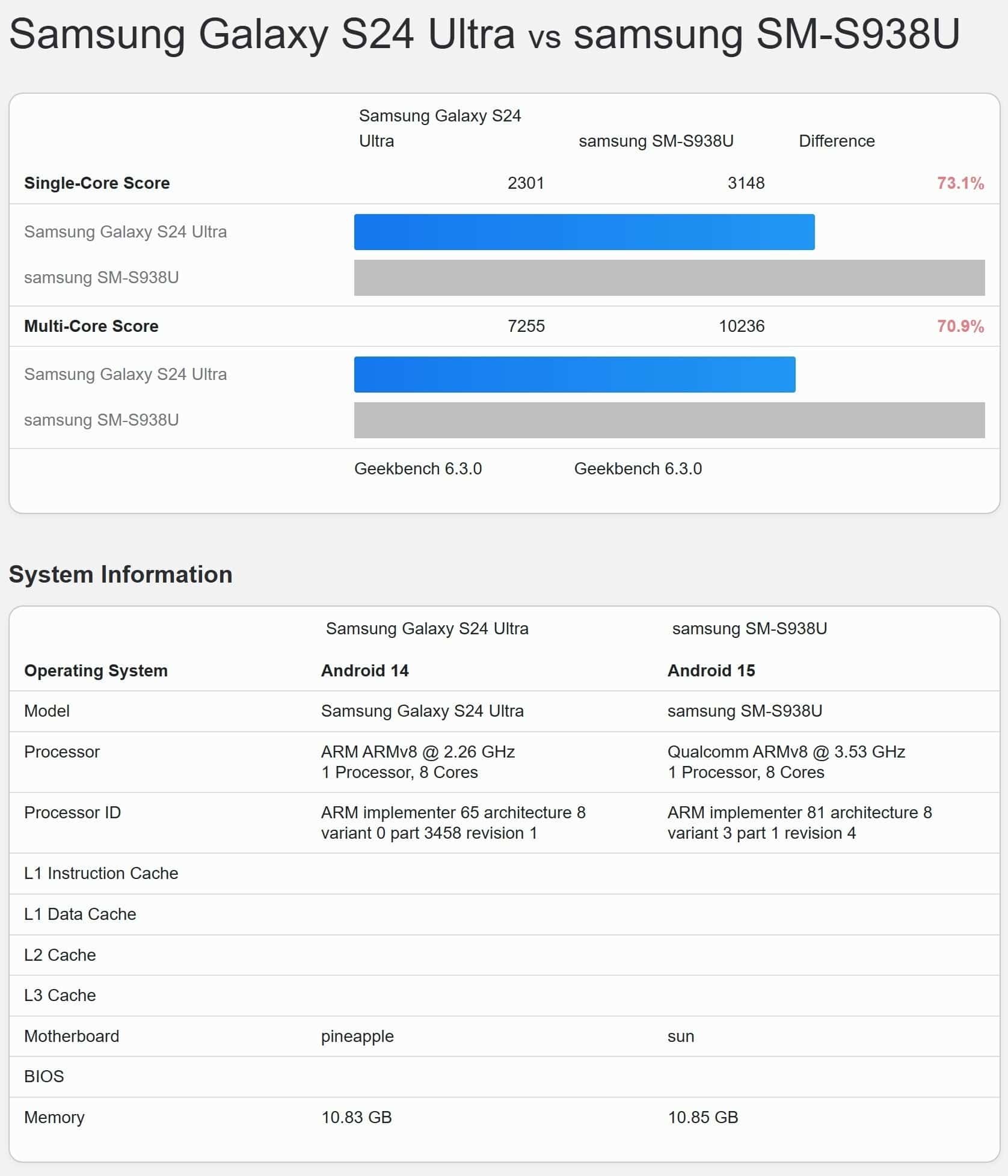Viewport: 1008px width, 1176px height.
Task: Click the Processor ID row label
Action: point(72,812)
